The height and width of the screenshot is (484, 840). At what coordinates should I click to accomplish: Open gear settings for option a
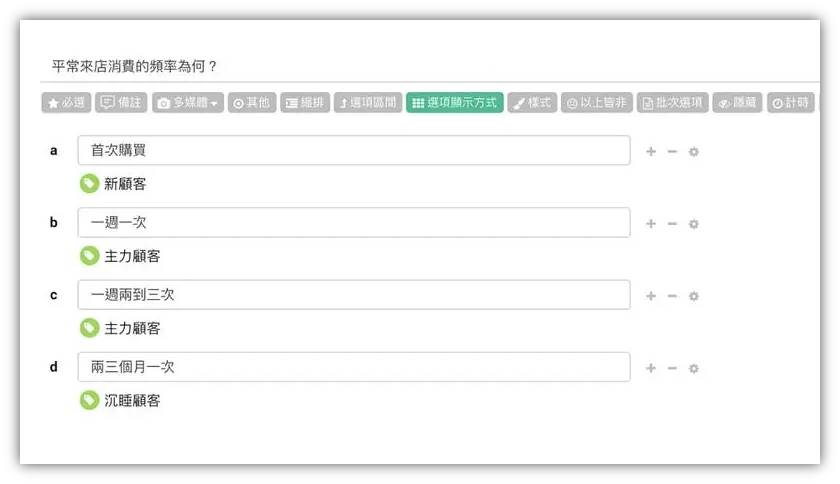click(x=693, y=152)
